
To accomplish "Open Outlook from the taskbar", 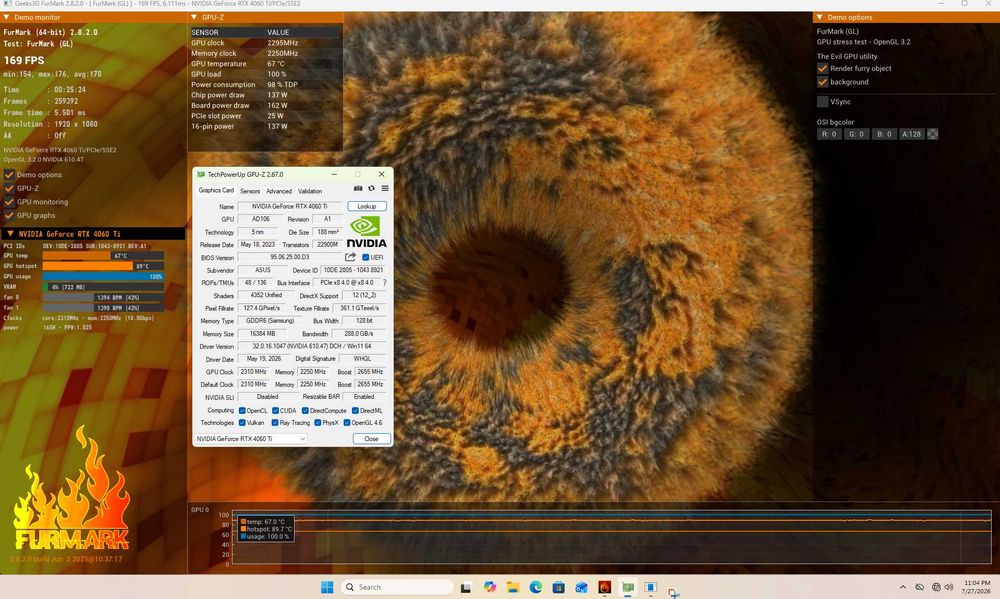I will pos(582,587).
